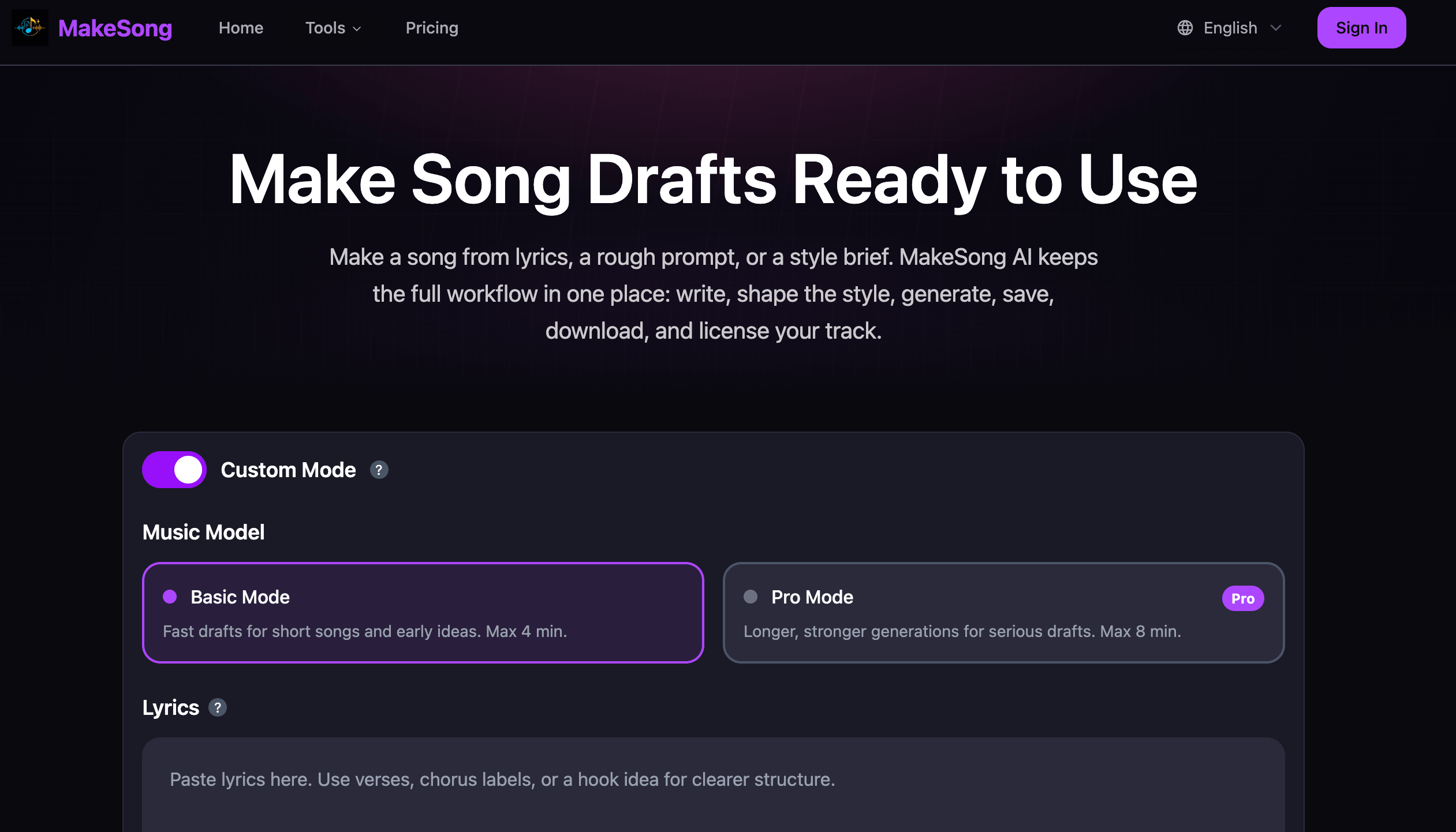Click the MakeSong music note logo icon

[30, 28]
